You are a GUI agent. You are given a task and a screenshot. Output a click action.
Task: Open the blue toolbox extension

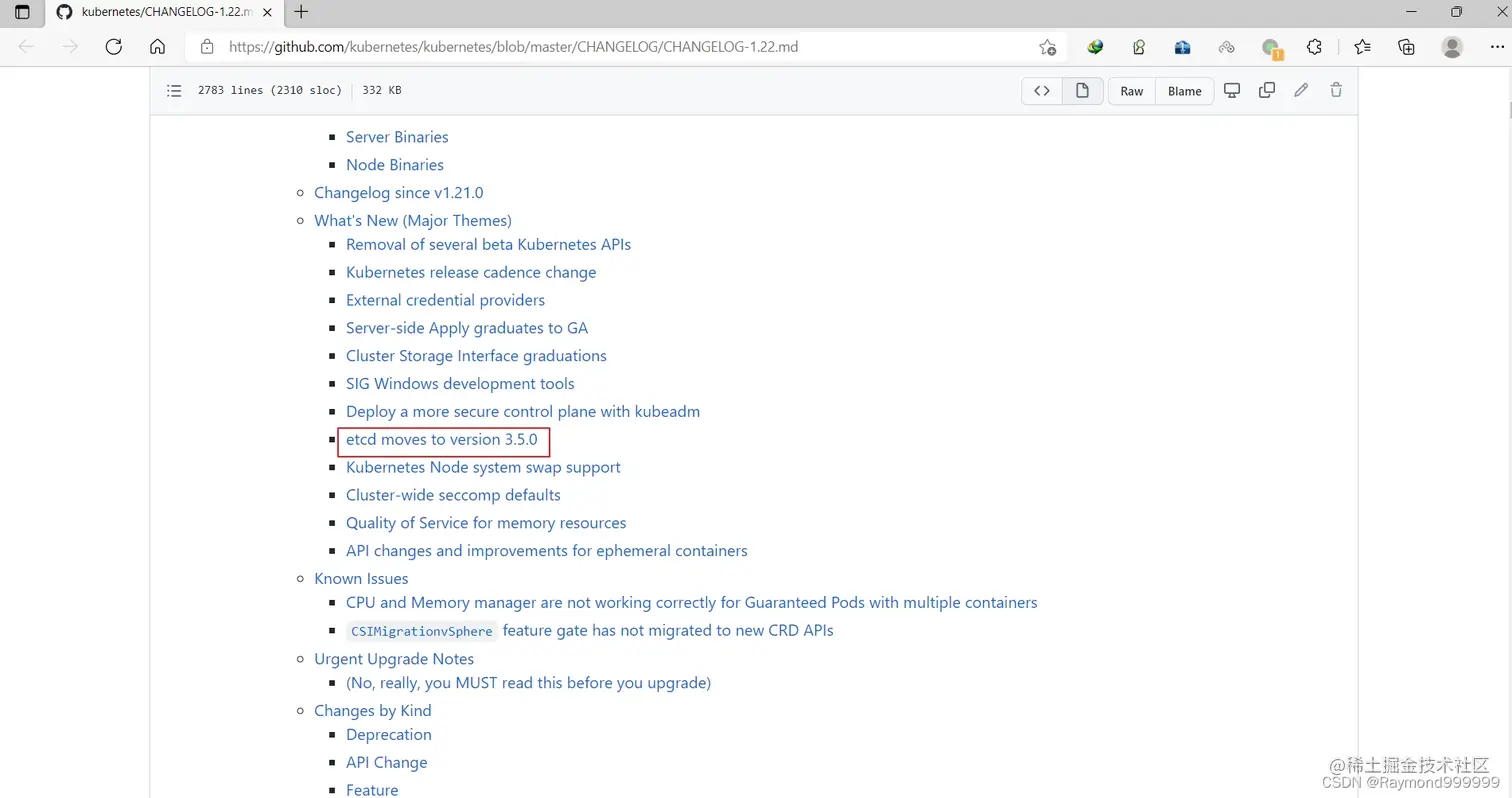pos(1183,46)
